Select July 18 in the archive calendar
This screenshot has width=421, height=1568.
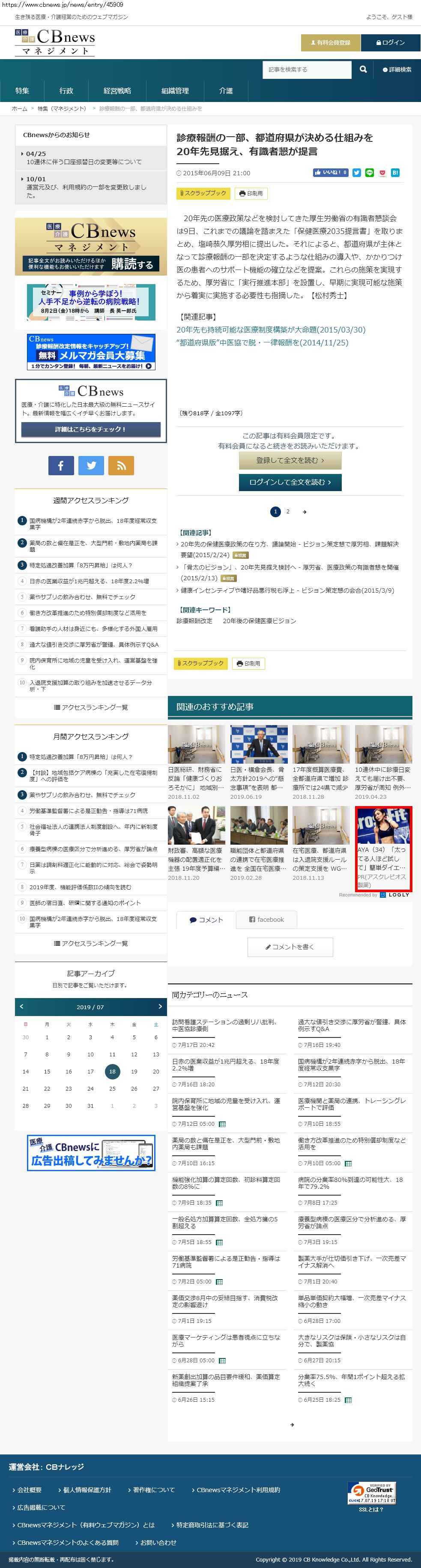pyautogui.click(x=112, y=1071)
